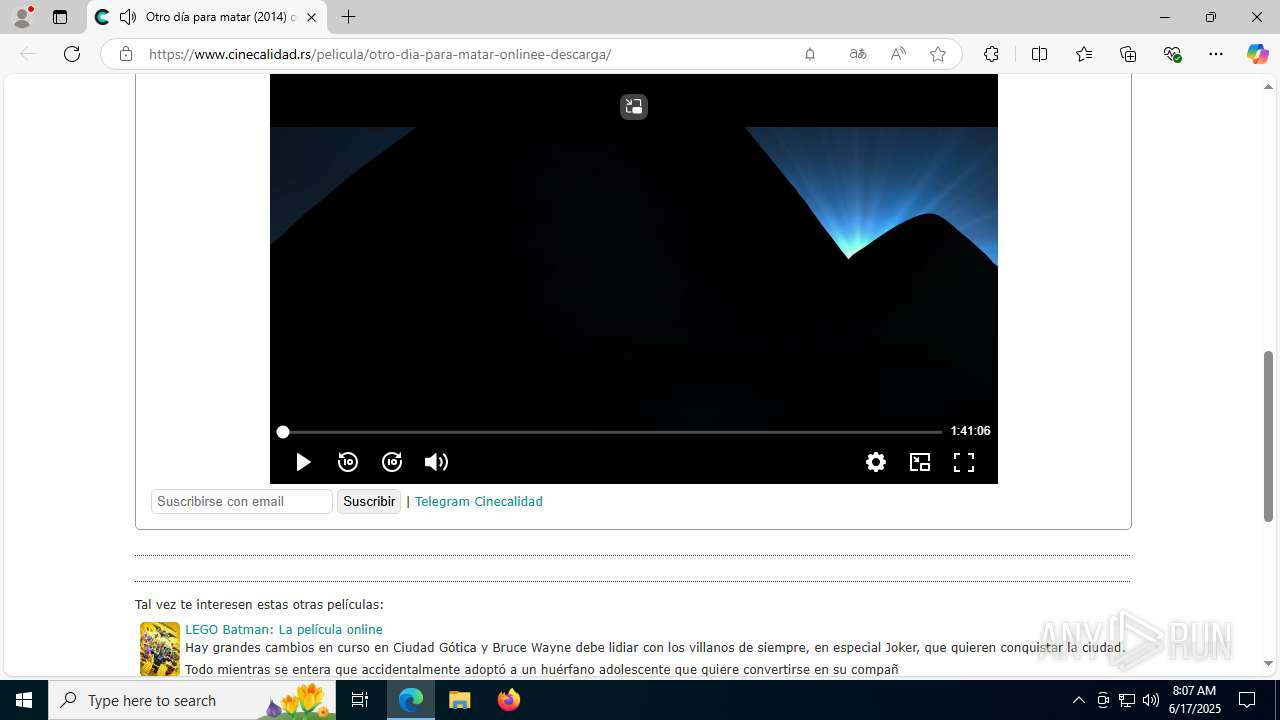The width and height of the screenshot is (1280, 720).
Task: Click the pop-out icon atop the video
Action: click(634, 106)
